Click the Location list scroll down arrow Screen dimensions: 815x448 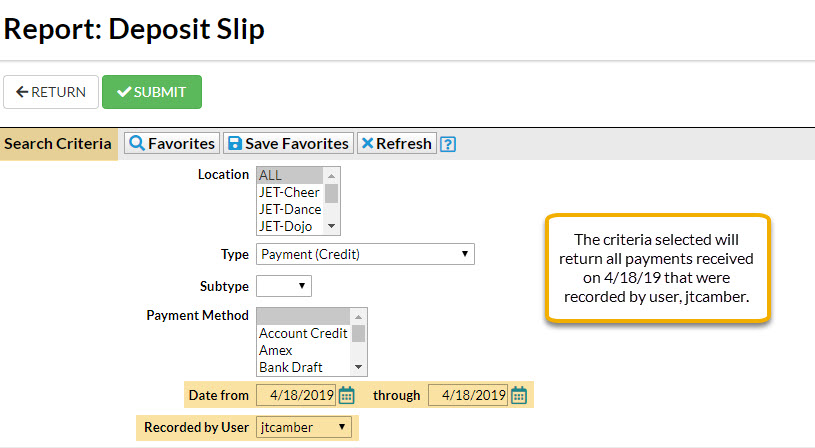coord(331,226)
